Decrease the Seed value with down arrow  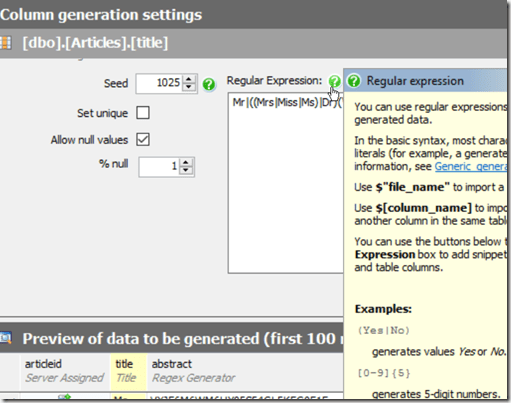(x=189, y=87)
